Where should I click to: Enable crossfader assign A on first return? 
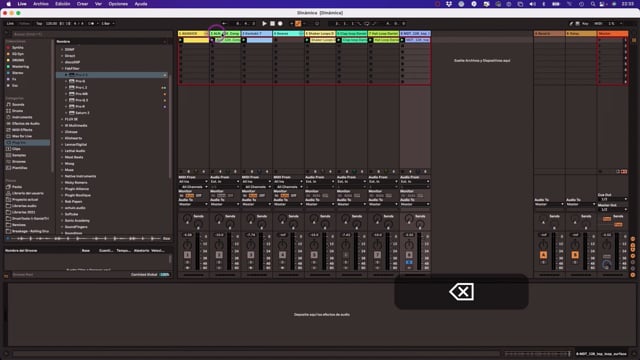pos(543,255)
